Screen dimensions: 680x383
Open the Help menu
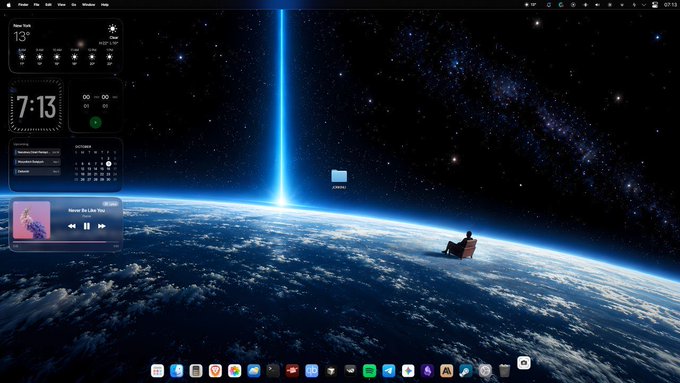105,5
